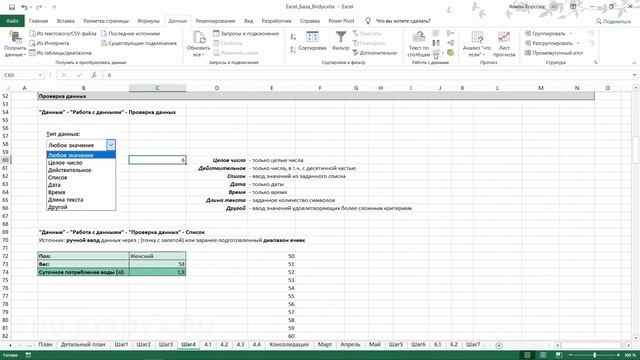640x360 pixels.
Task: Click the insert function fx icon
Action: coord(94,75)
